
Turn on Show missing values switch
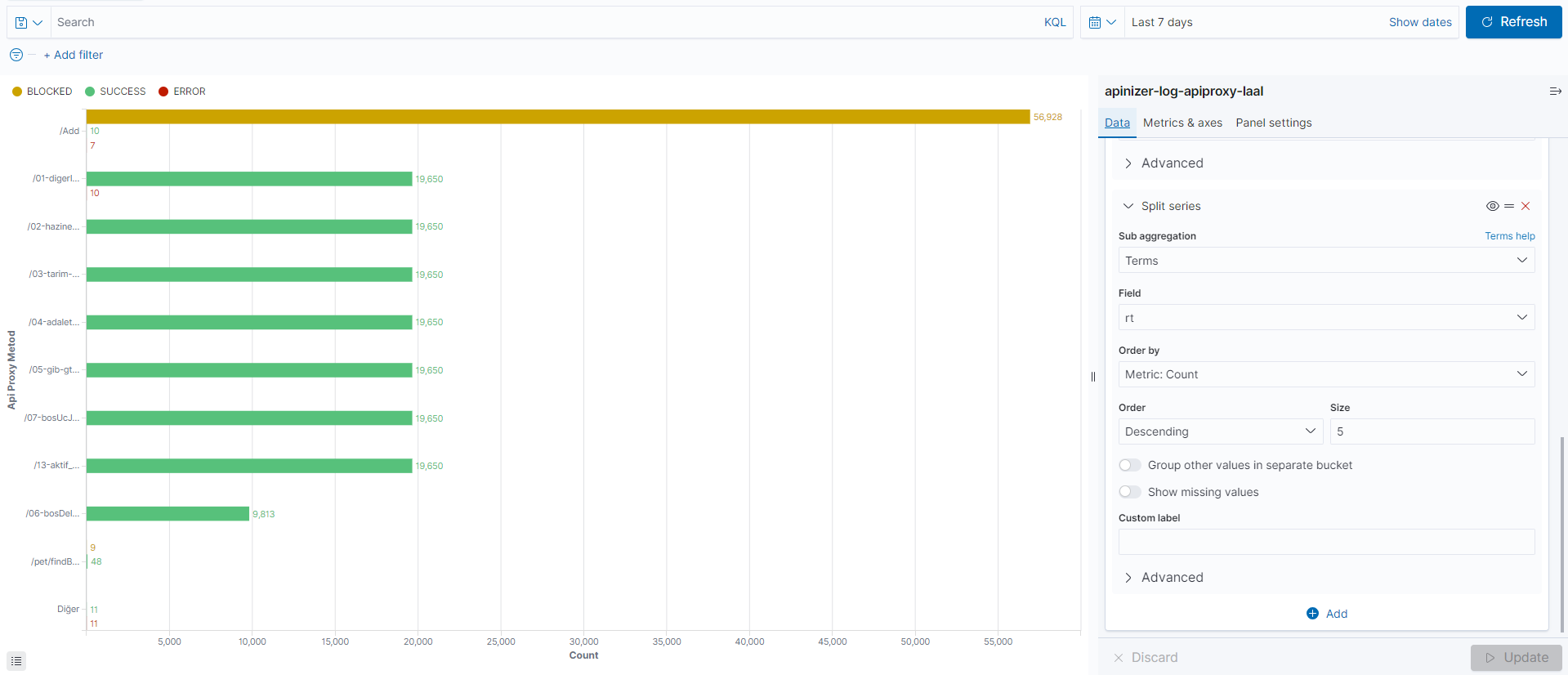click(1130, 492)
